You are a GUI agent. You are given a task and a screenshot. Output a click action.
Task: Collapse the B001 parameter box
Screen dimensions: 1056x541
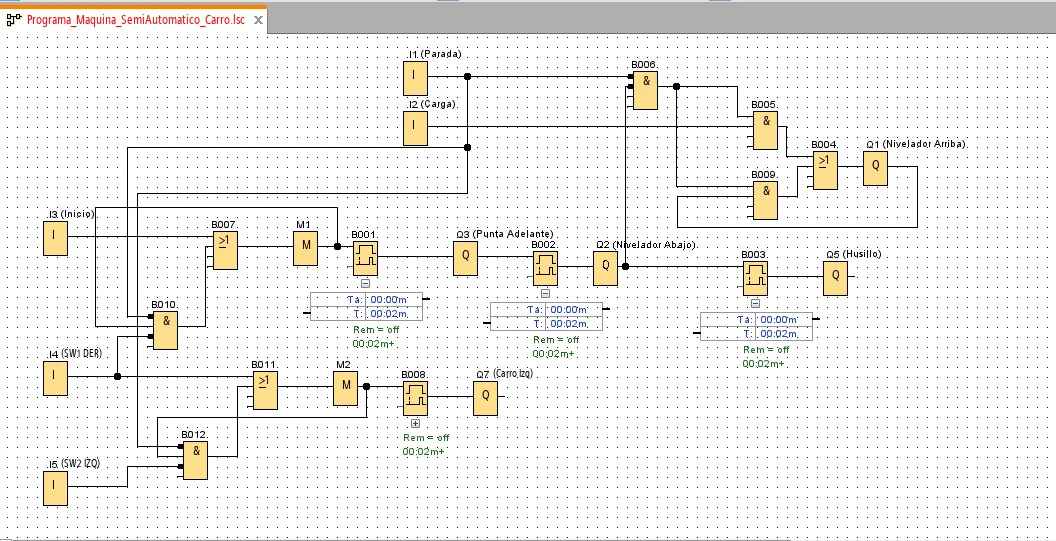pyautogui.click(x=365, y=284)
